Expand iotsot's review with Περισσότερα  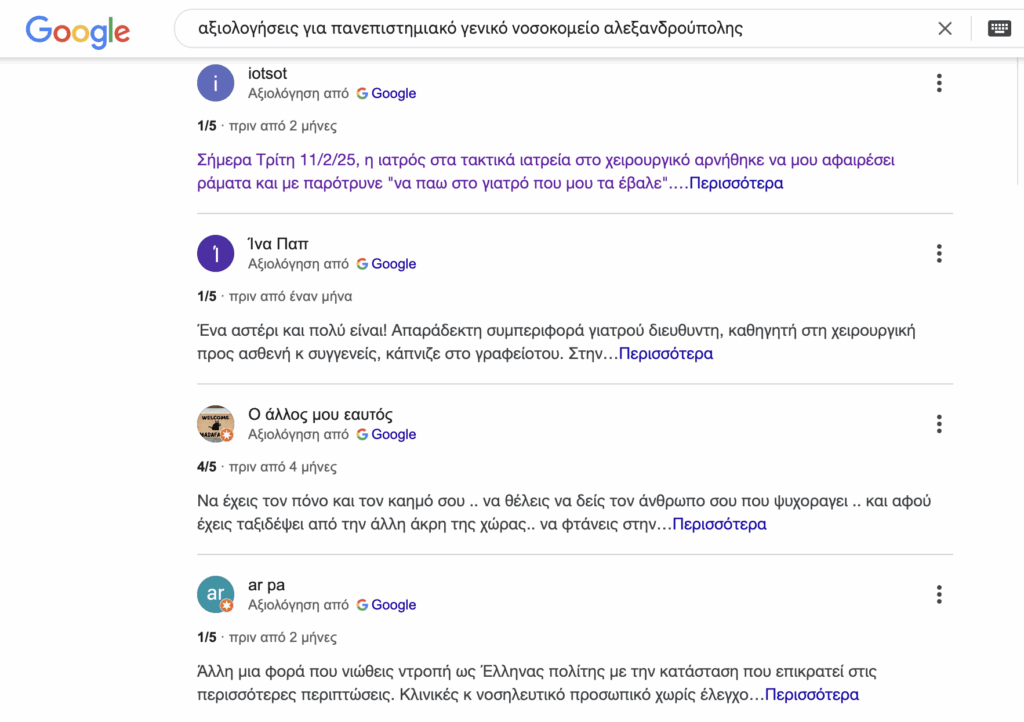click(x=736, y=184)
